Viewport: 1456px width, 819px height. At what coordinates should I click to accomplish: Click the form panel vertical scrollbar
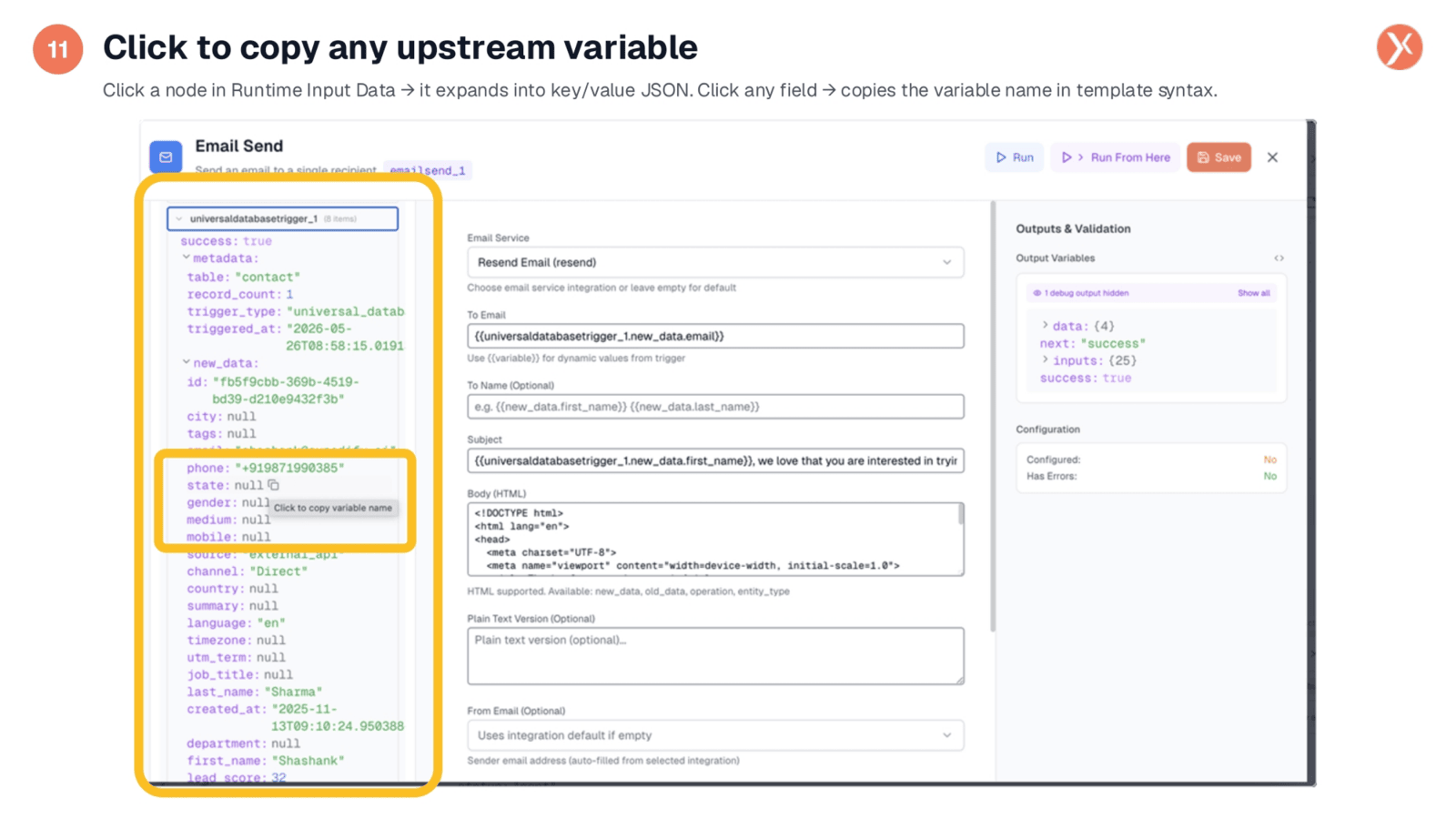tap(993, 417)
